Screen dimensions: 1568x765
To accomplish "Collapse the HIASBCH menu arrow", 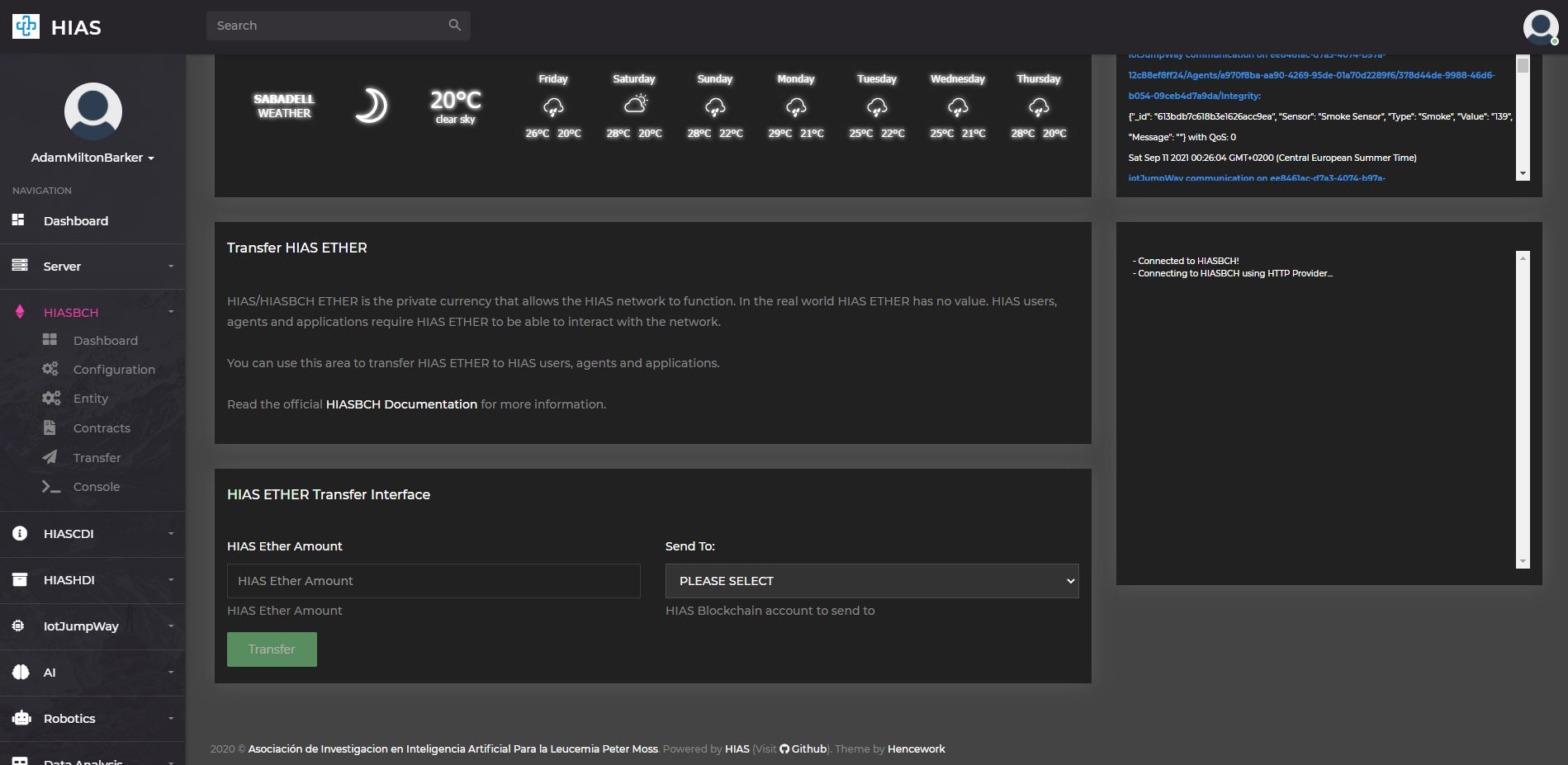I will [x=171, y=312].
